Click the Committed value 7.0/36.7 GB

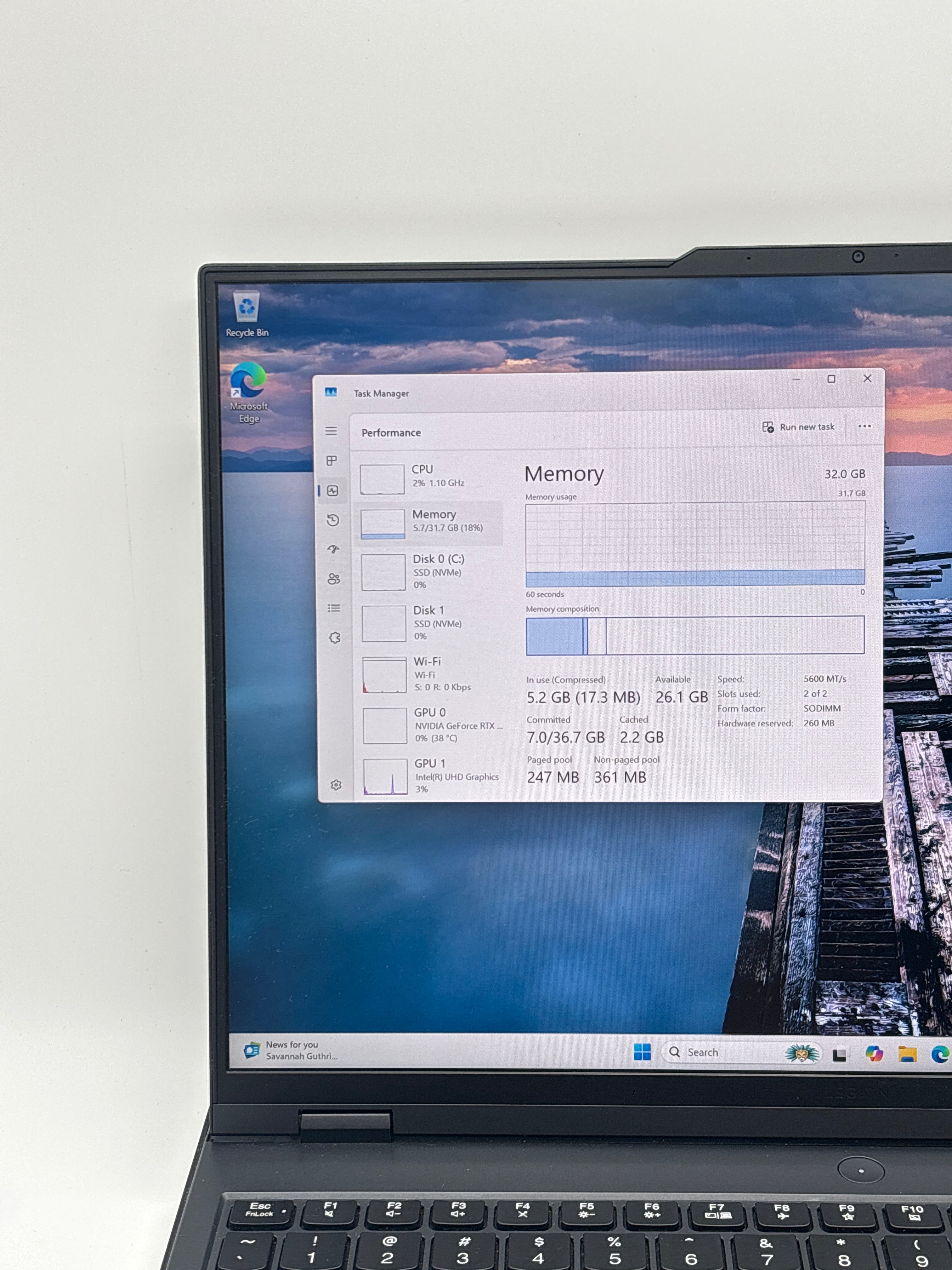click(x=566, y=737)
